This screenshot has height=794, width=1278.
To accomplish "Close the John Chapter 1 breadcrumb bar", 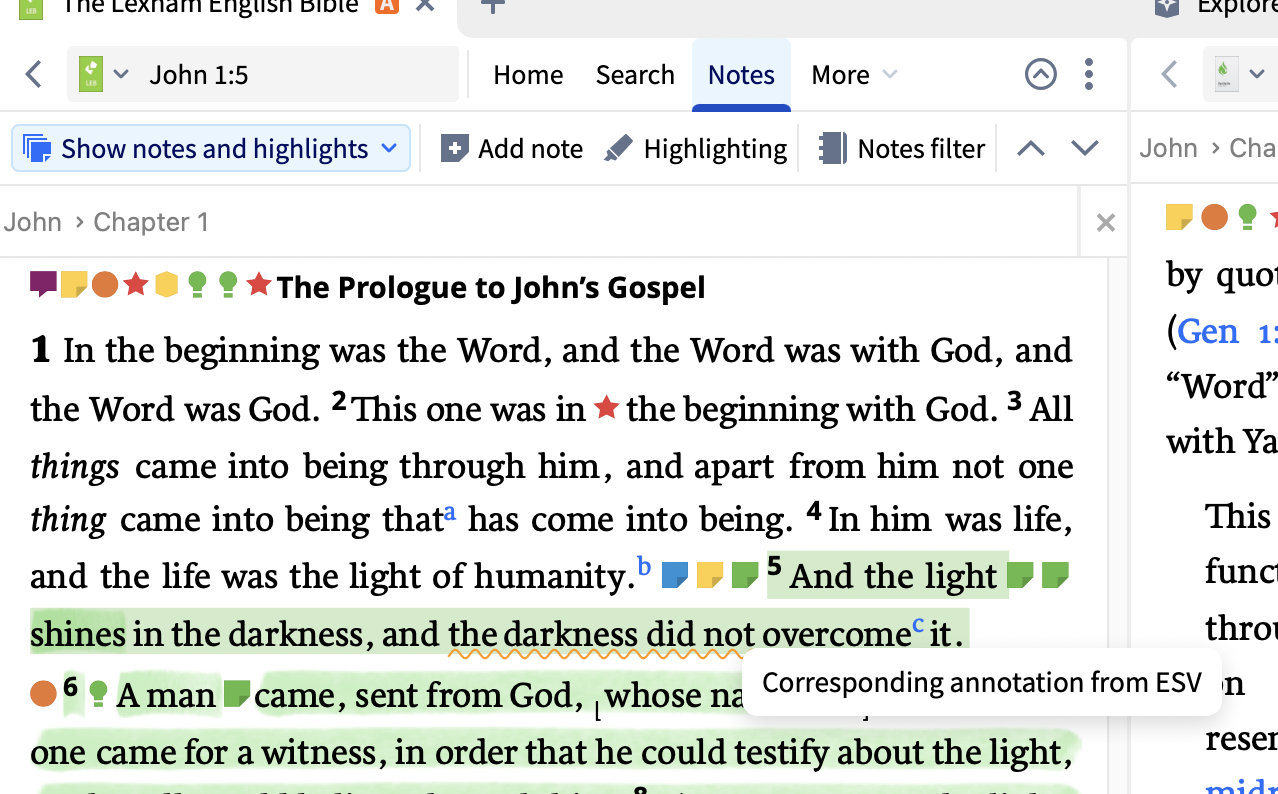I will tap(1105, 222).
